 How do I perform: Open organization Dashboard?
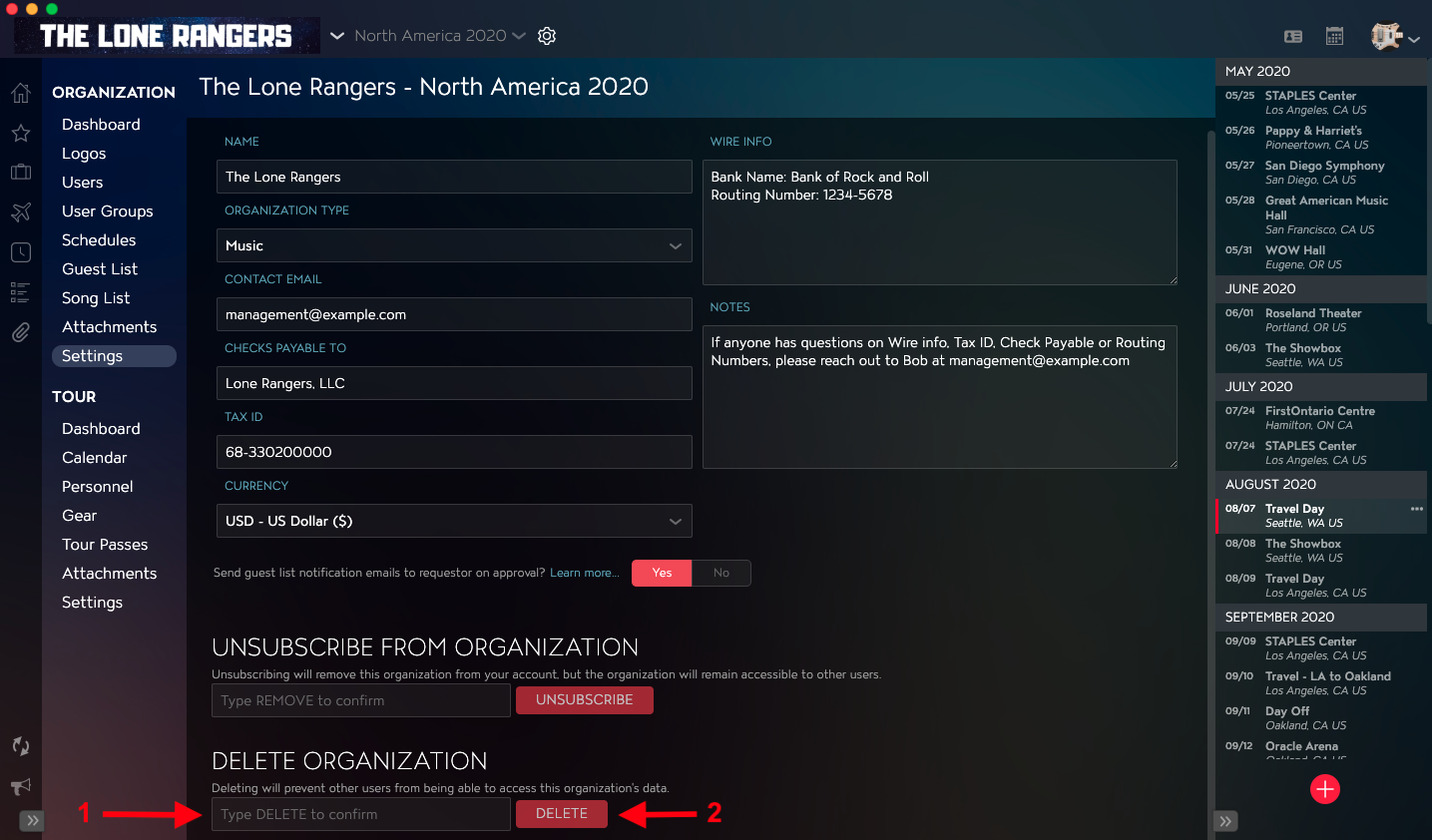(101, 125)
